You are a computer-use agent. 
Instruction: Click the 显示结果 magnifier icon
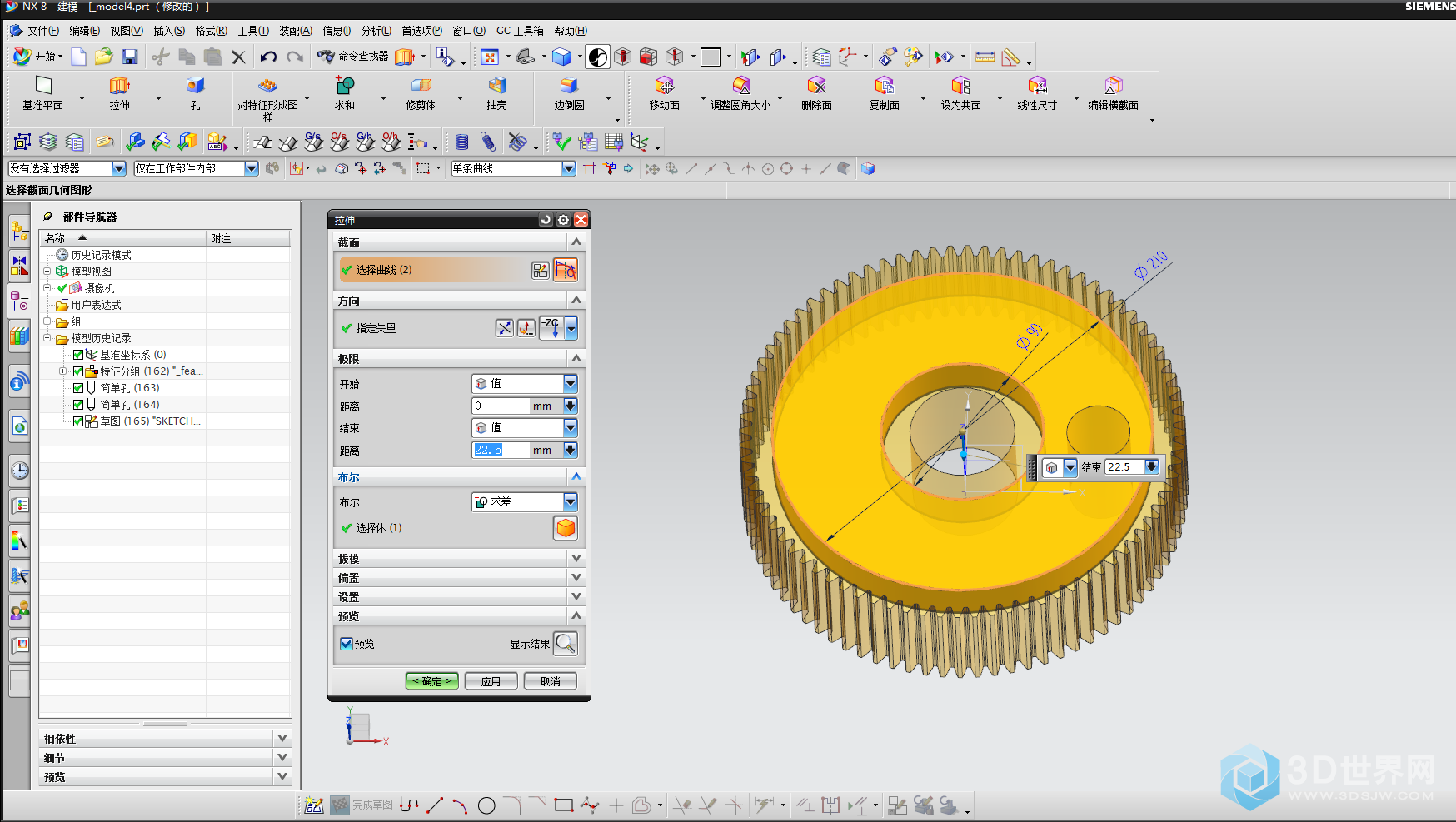pyautogui.click(x=566, y=644)
